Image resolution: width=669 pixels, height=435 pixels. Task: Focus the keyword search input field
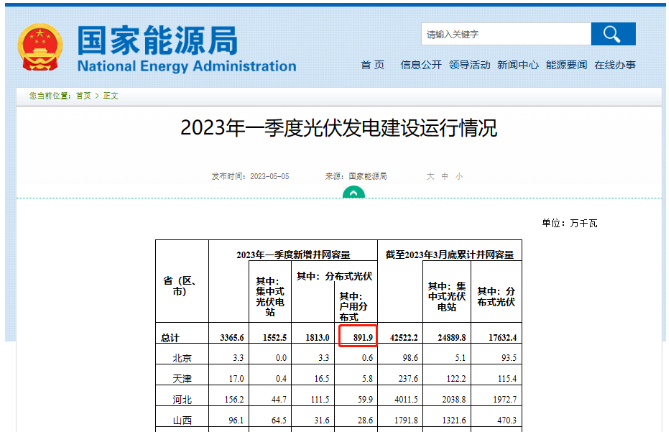[x=505, y=34]
